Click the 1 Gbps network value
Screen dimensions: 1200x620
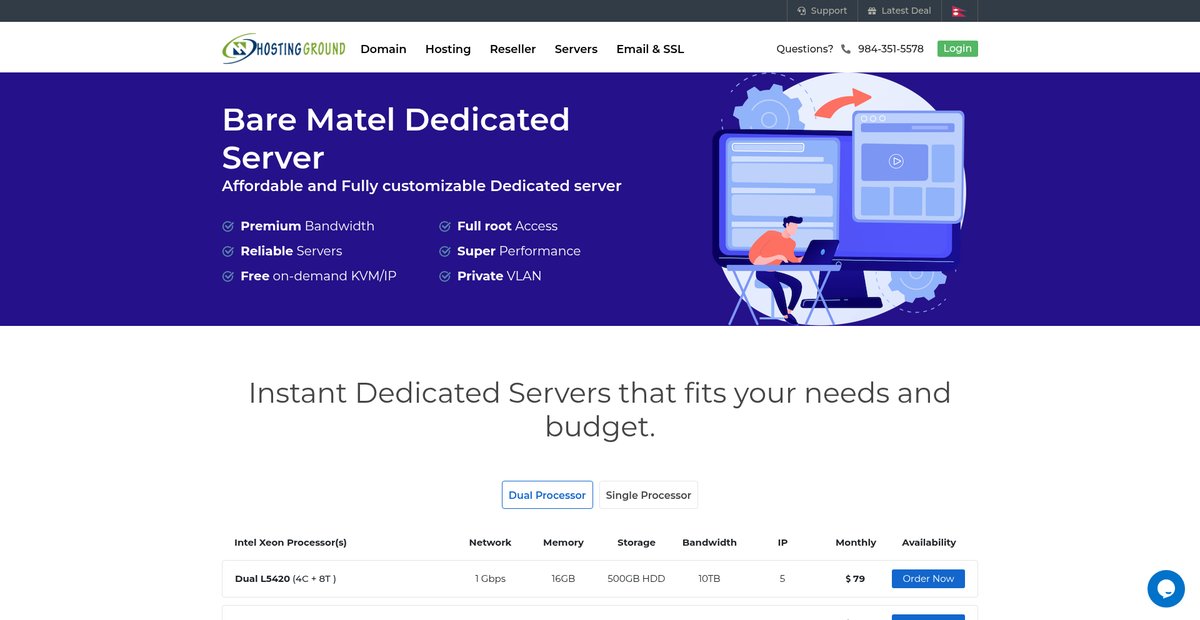click(x=490, y=579)
